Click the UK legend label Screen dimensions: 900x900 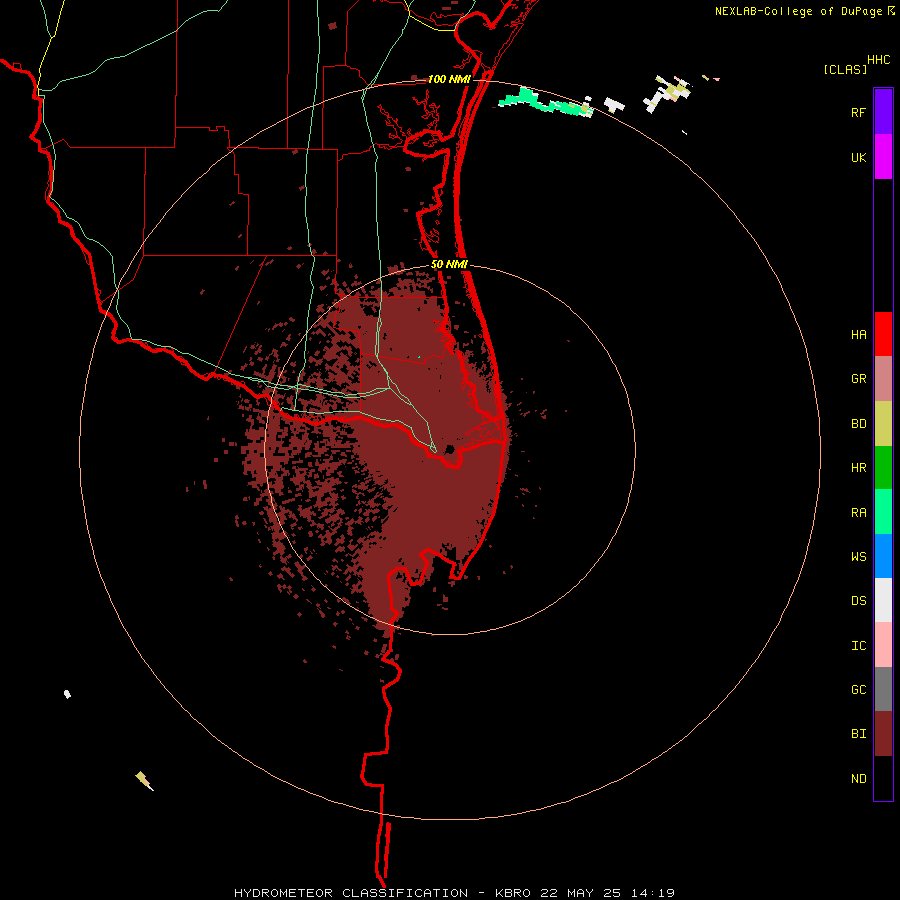[x=858, y=157]
